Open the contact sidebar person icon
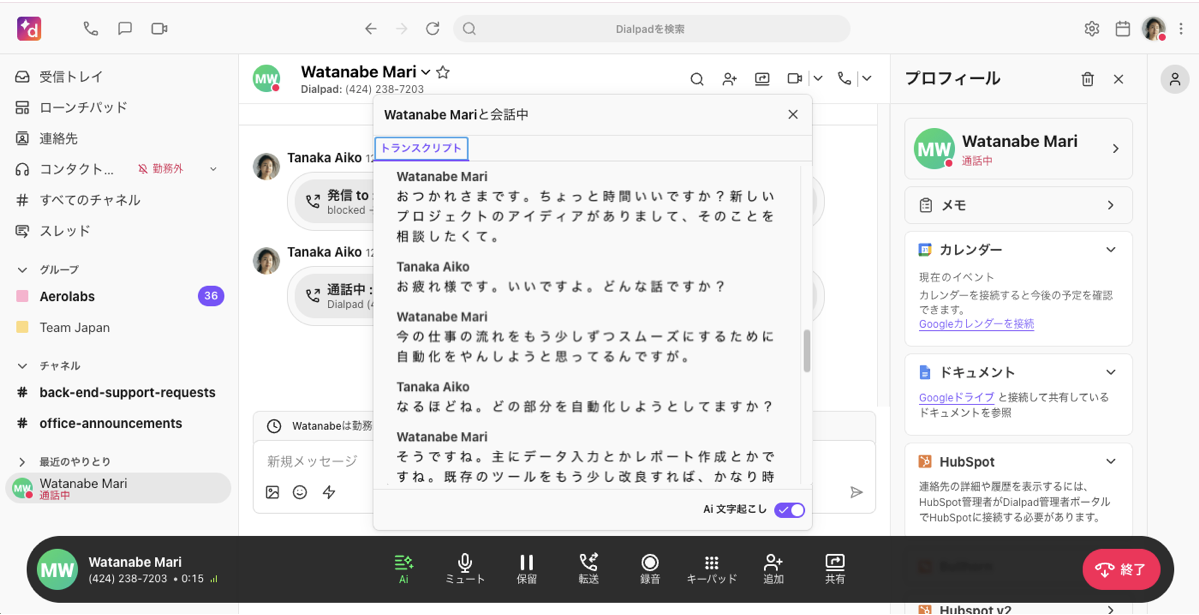 click(x=1175, y=79)
